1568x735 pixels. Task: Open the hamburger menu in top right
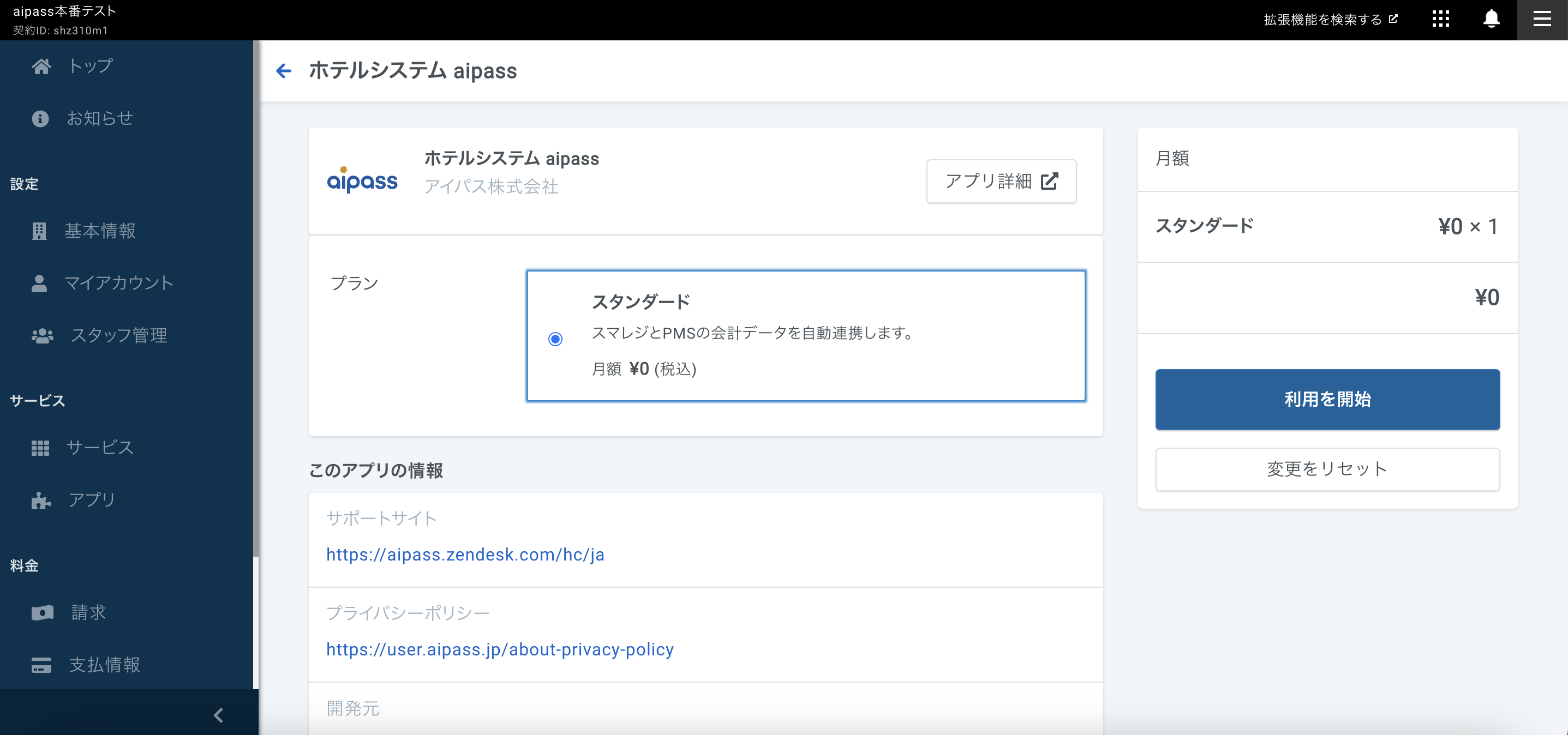point(1542,20)
